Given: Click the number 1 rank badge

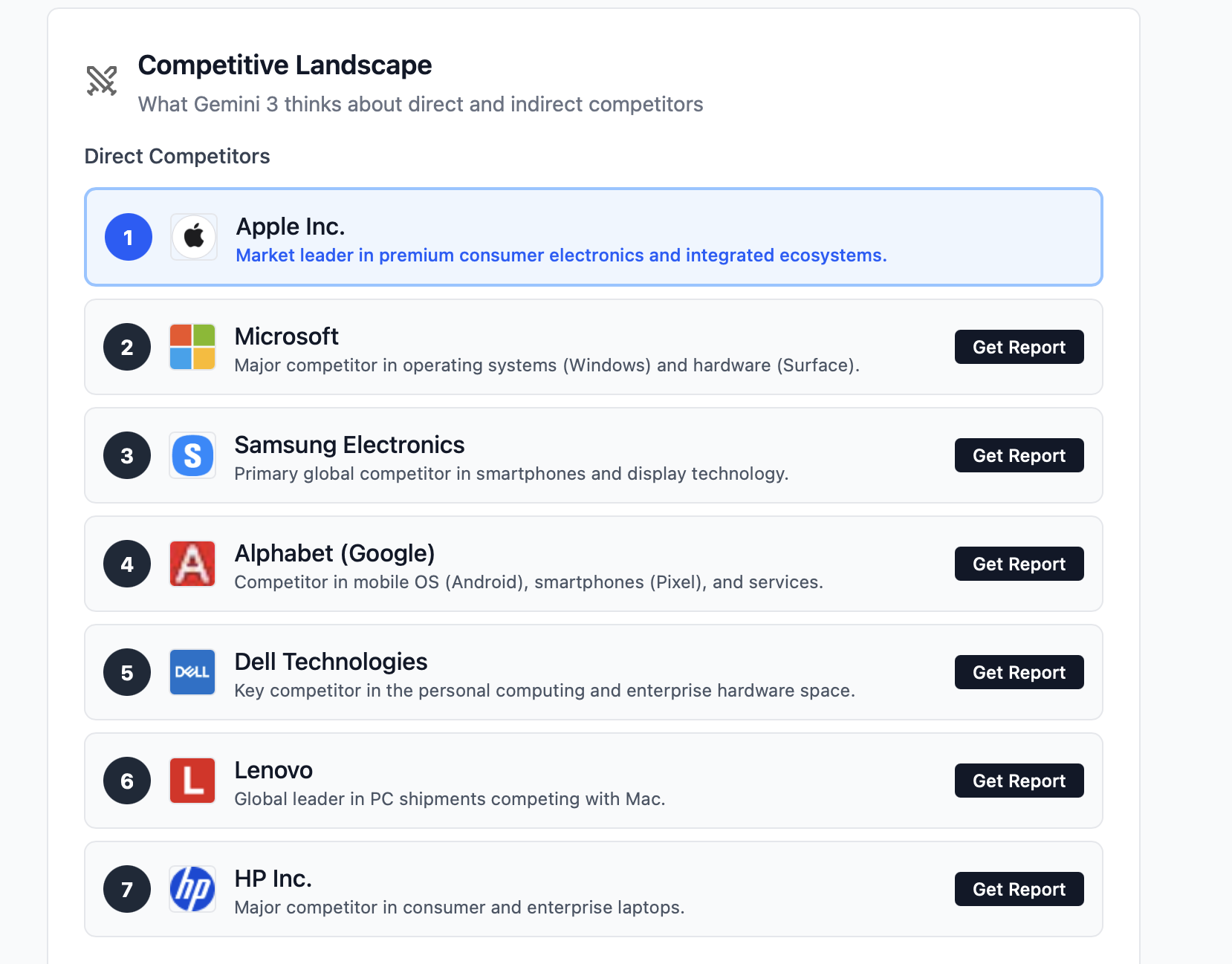Looking at the screenshot, I should (x=128, y=237).
